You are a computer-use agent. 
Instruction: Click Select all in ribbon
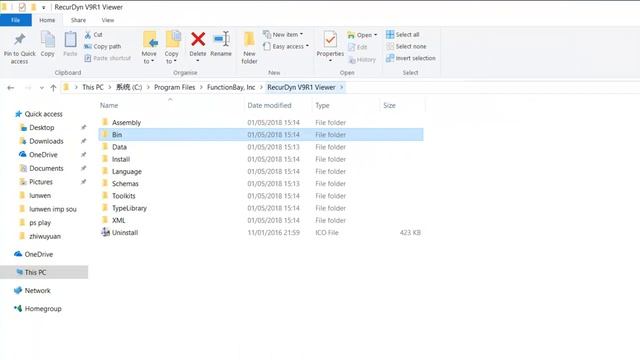402,35
